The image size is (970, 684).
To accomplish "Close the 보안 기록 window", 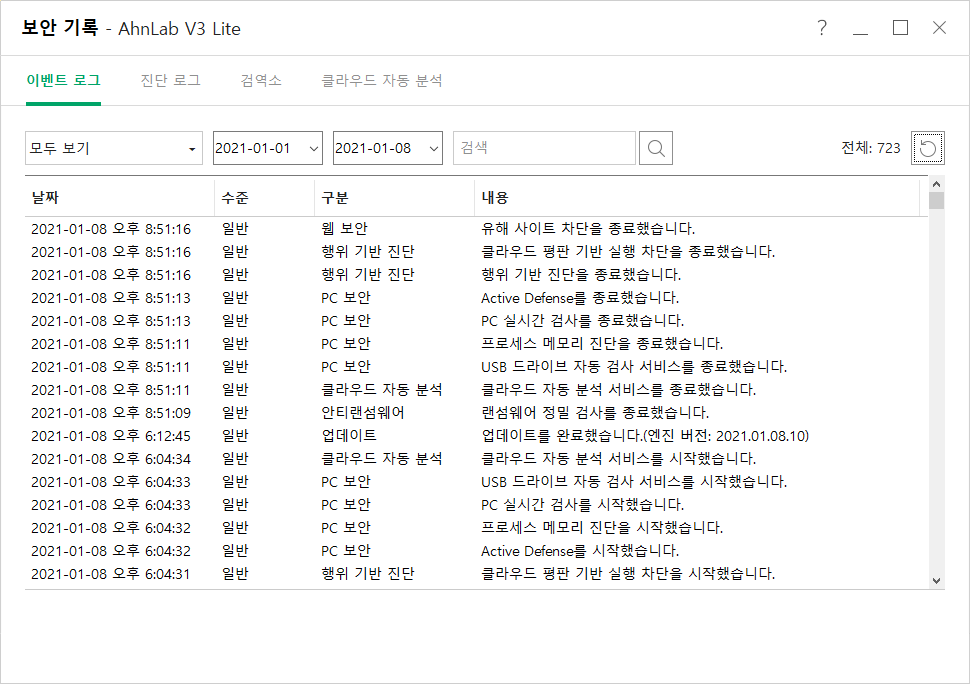I will (940, 28).
